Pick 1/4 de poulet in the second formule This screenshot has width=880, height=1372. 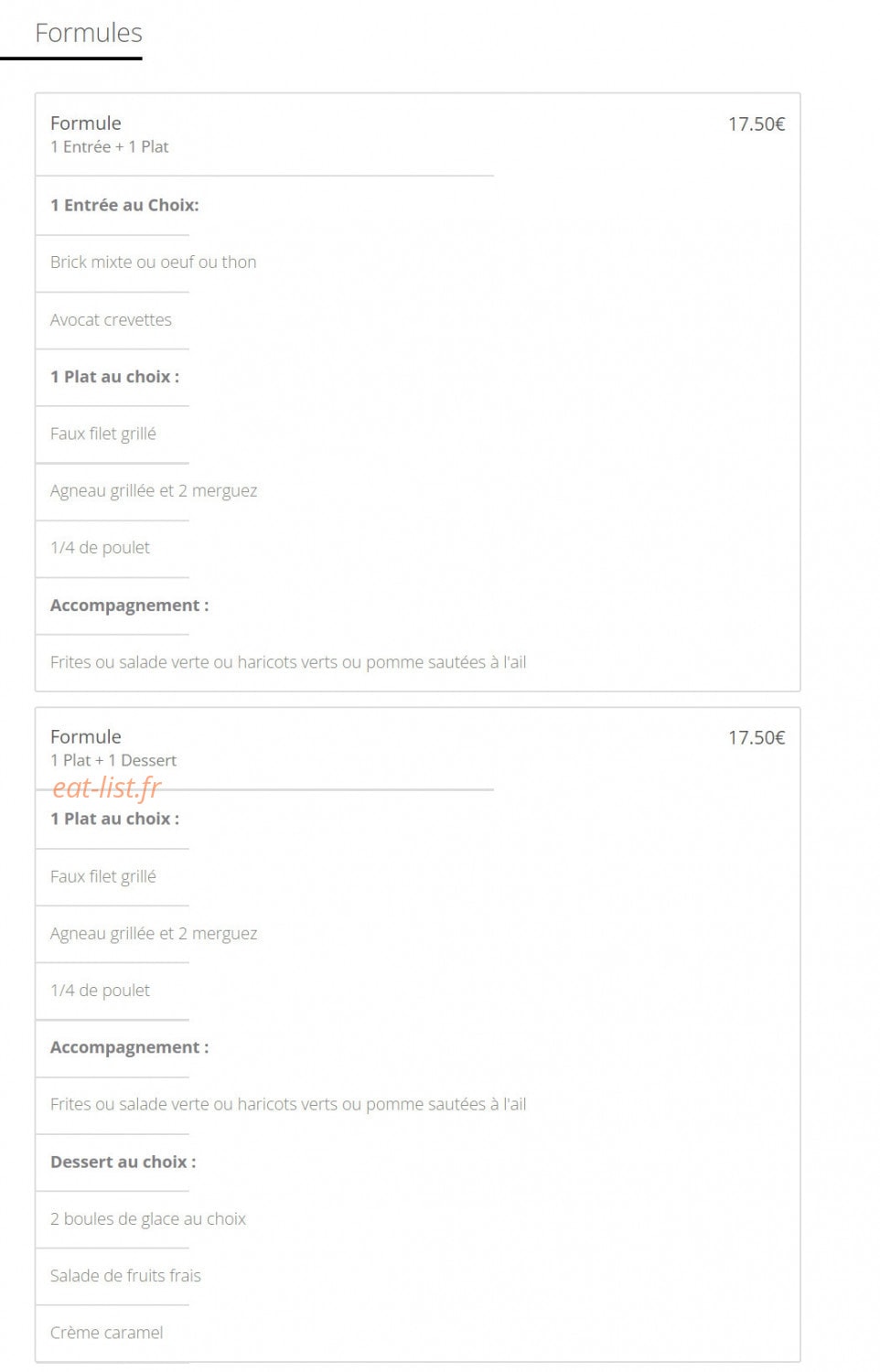[100, 991]
